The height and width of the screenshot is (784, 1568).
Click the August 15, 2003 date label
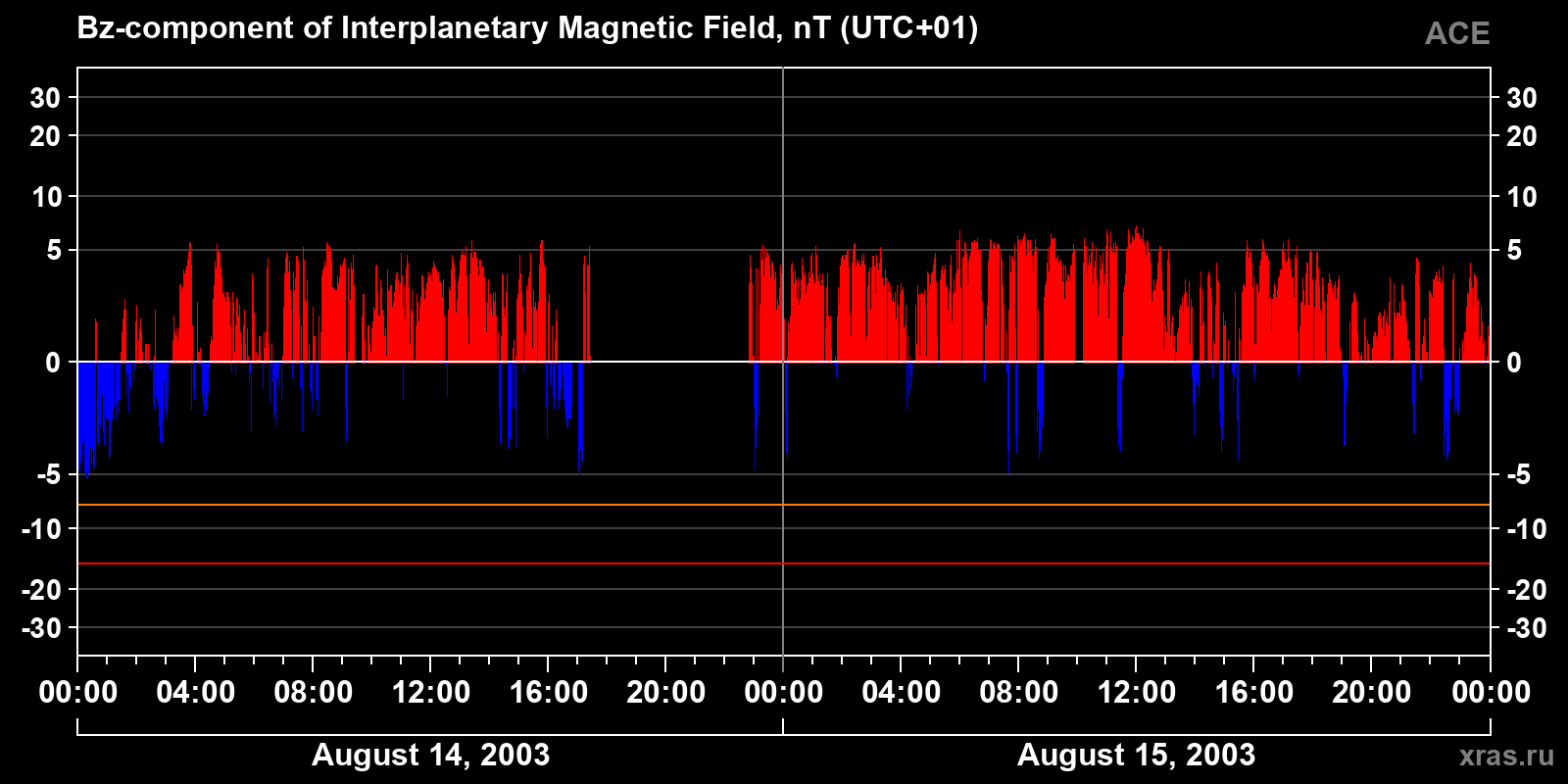coord(1136,755)
